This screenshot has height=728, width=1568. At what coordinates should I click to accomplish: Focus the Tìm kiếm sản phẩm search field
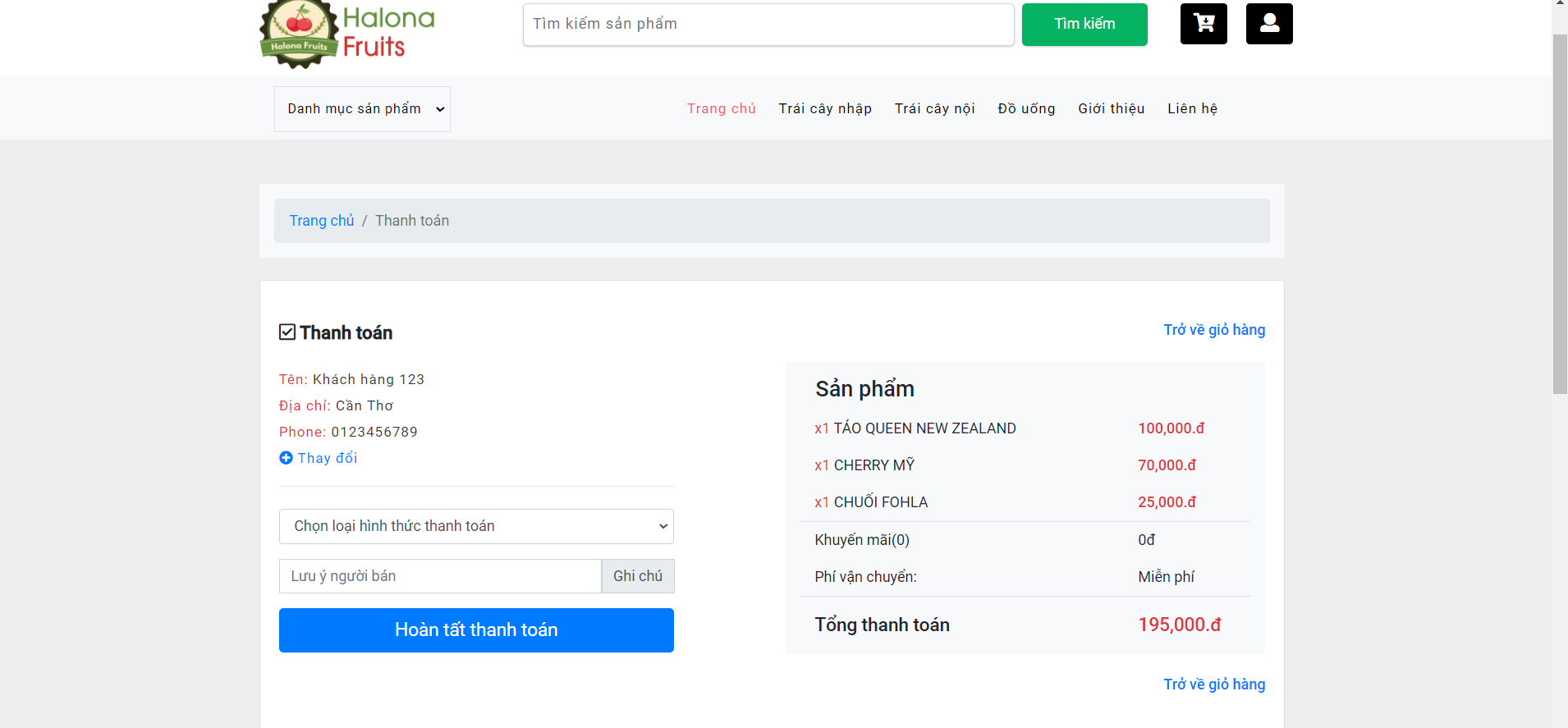[x=768, y=25]
